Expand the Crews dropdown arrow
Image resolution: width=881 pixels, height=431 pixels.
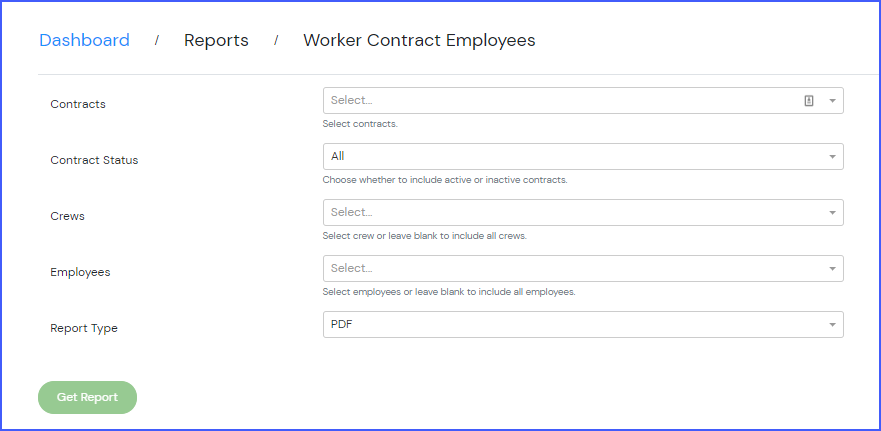point(832,212)
